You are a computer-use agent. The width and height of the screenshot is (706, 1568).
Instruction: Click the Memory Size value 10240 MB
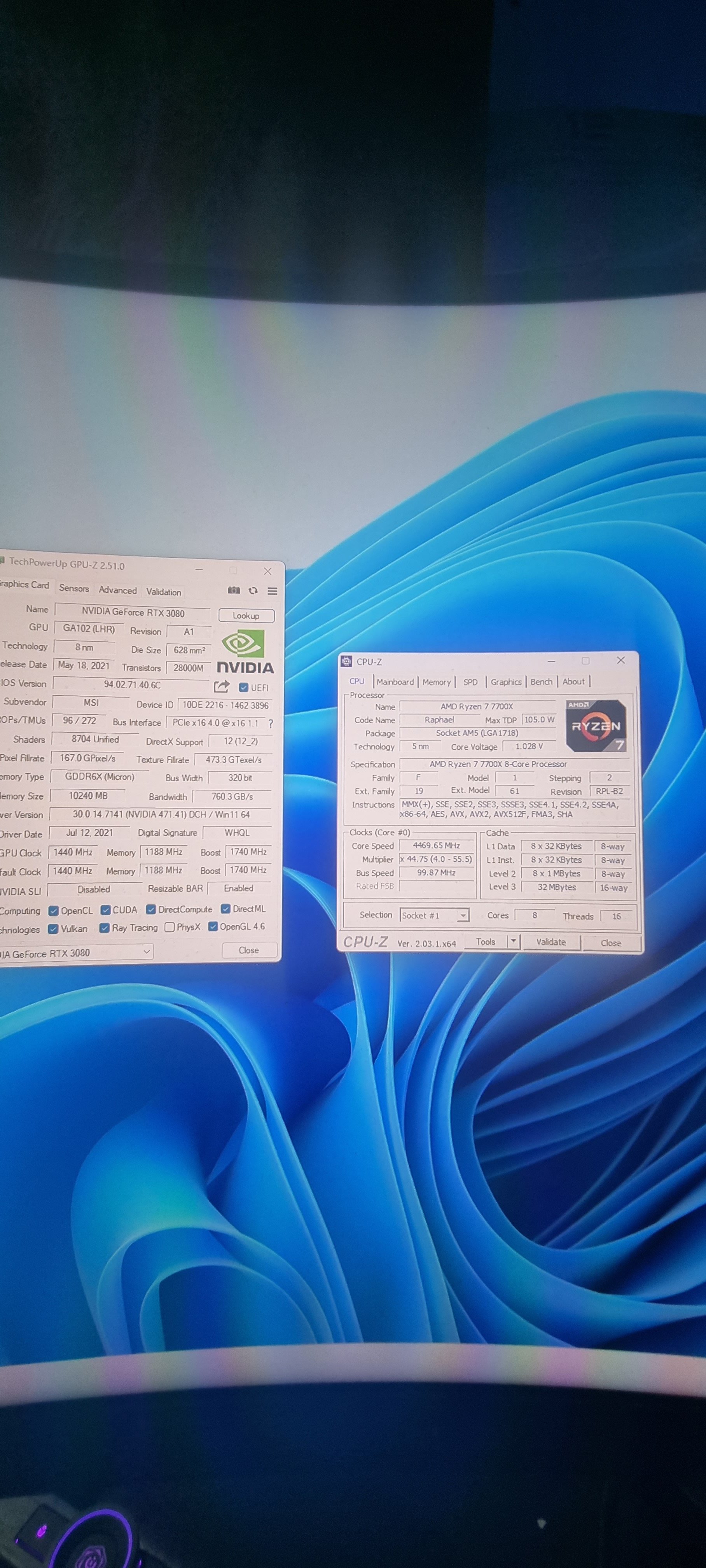(88, 796)
